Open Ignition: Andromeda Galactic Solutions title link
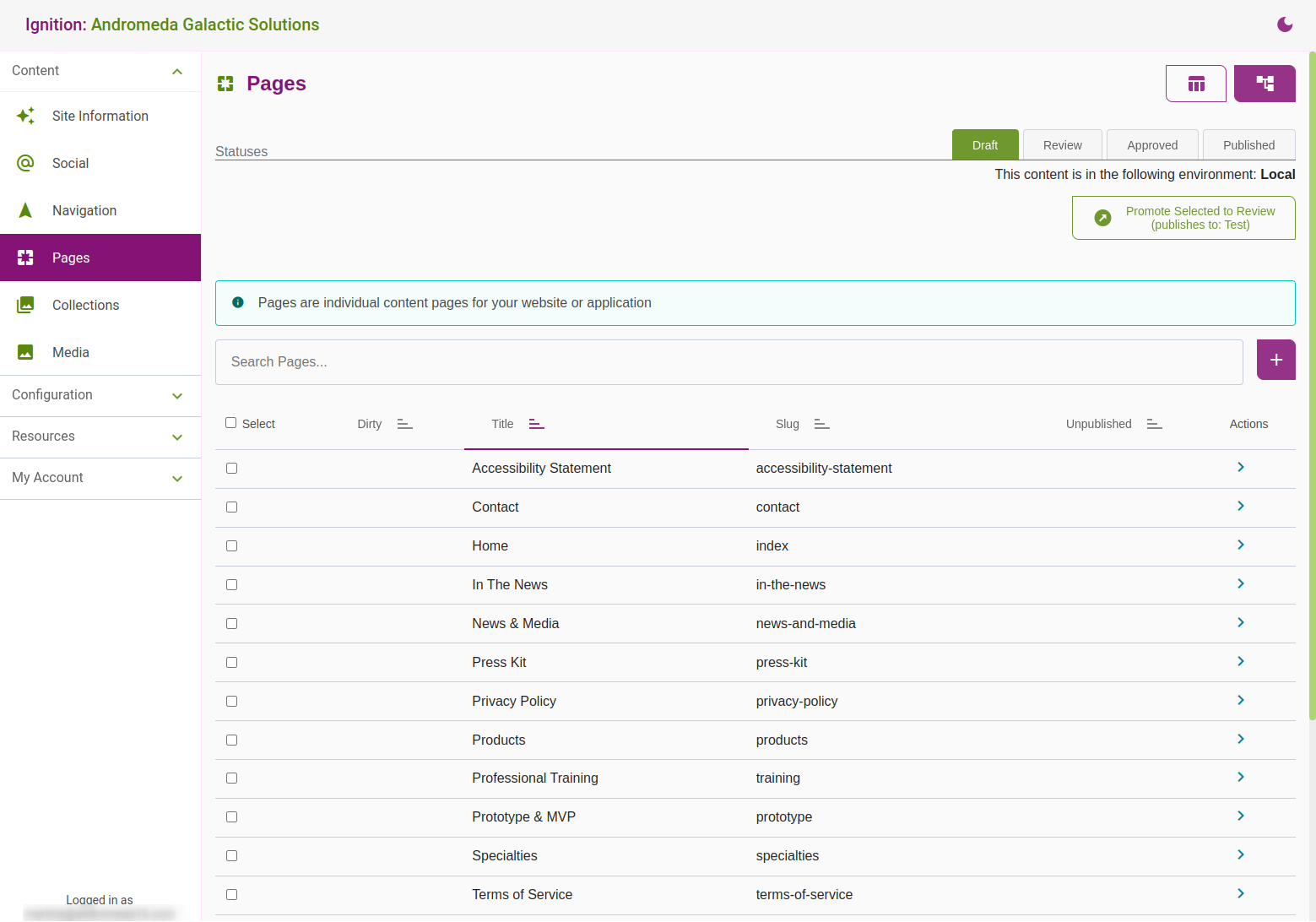1316x922 pixels. [172, 24]
